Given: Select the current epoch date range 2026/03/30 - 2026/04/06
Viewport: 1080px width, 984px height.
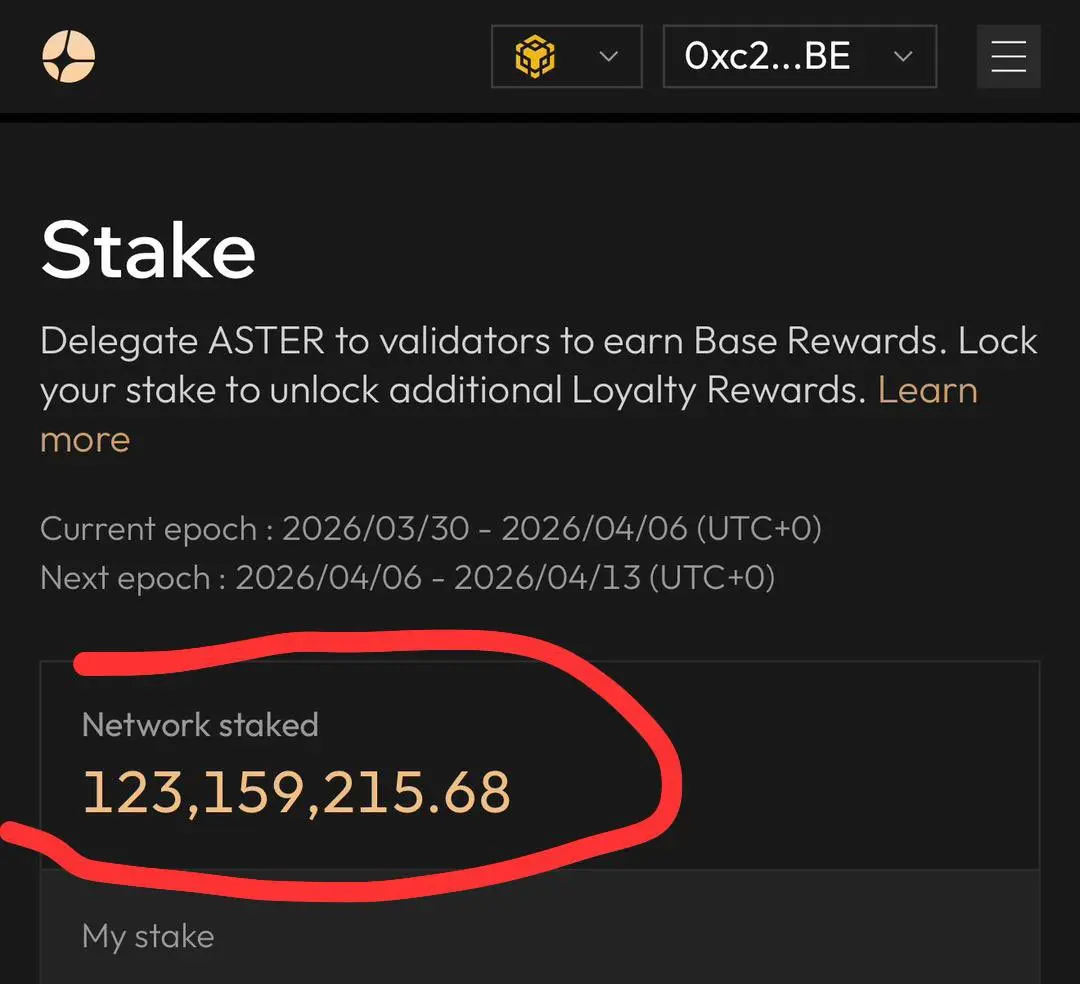Looking at the screenshot, I should click(484, 528).
